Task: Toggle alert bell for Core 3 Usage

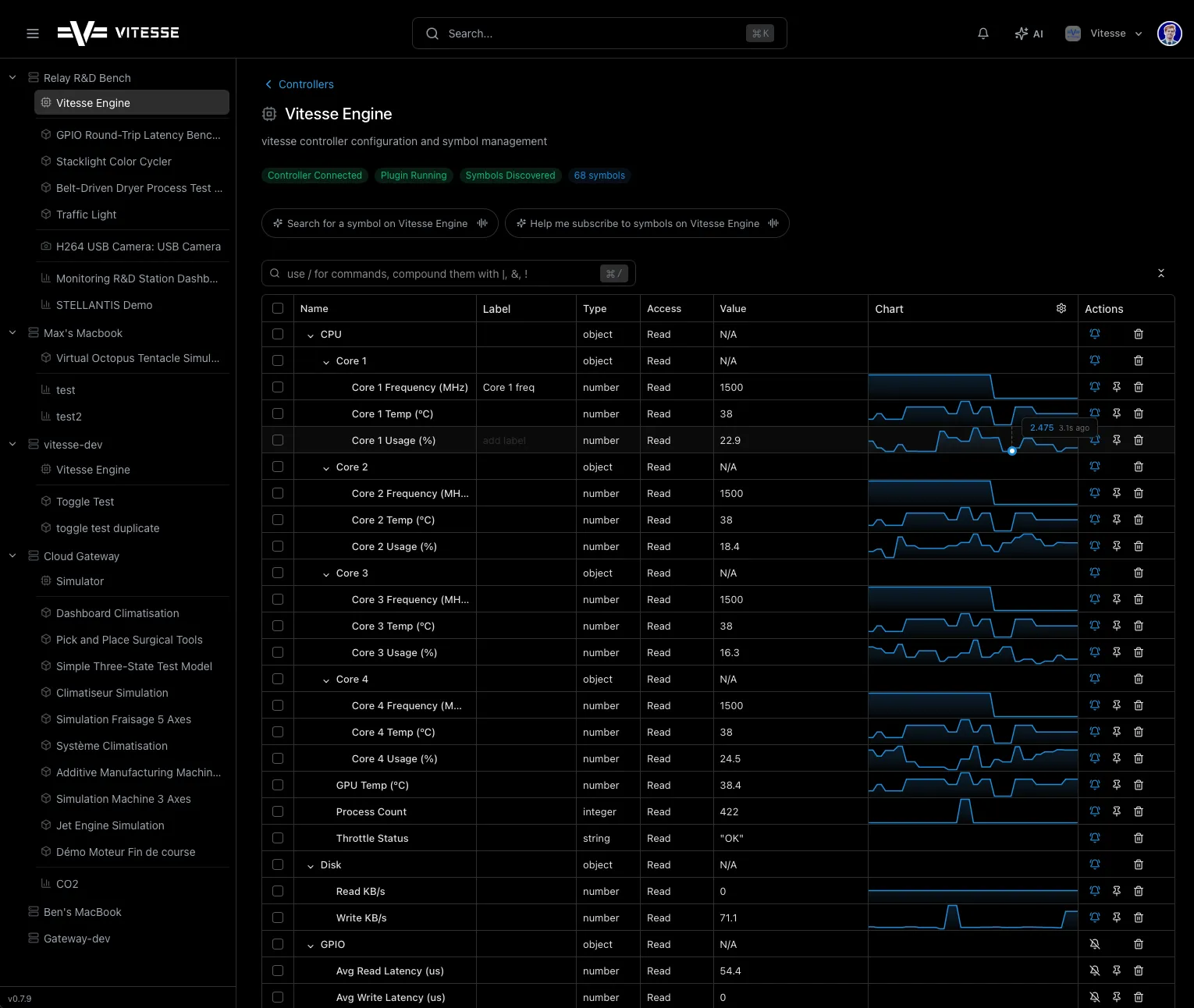Action: point(1095,652)
